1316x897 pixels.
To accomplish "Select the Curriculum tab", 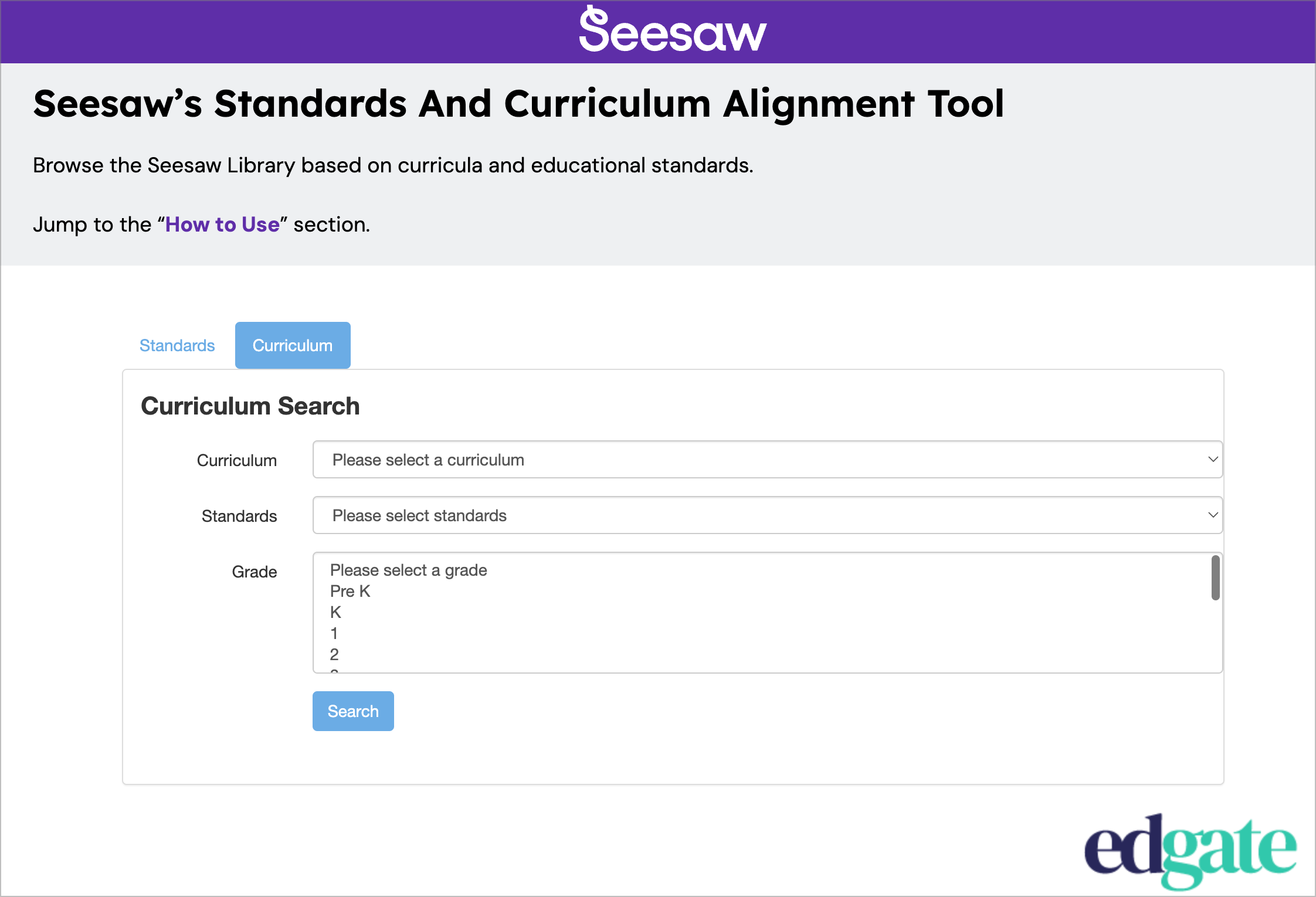I will tap(293, 345).
